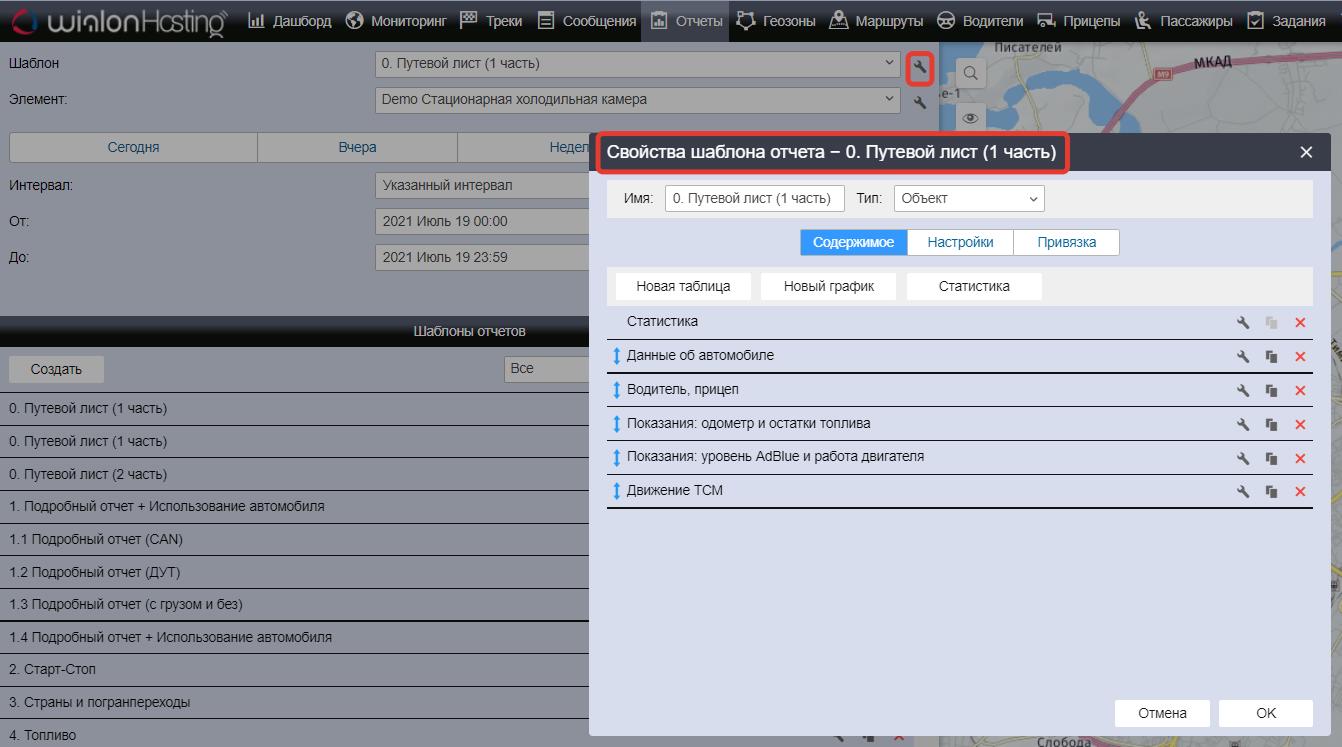Screen dimensions: 1342x747
Task: Open the Водители menu
Action: point(979,20)
